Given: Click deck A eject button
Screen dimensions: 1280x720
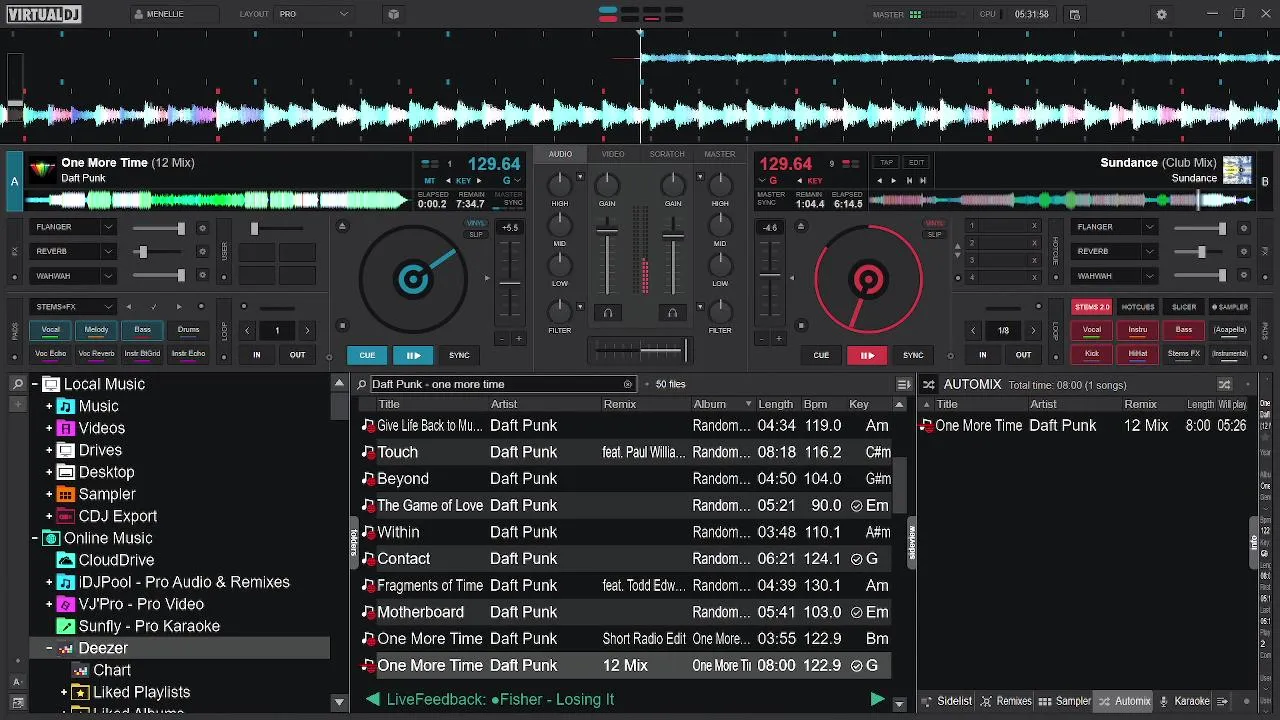Looking at the screenshot, I should 342,226.
